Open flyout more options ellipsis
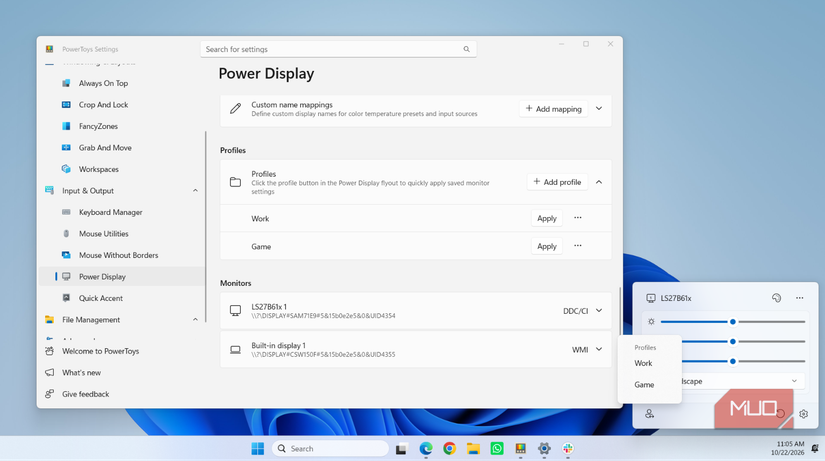 point(799,298)
